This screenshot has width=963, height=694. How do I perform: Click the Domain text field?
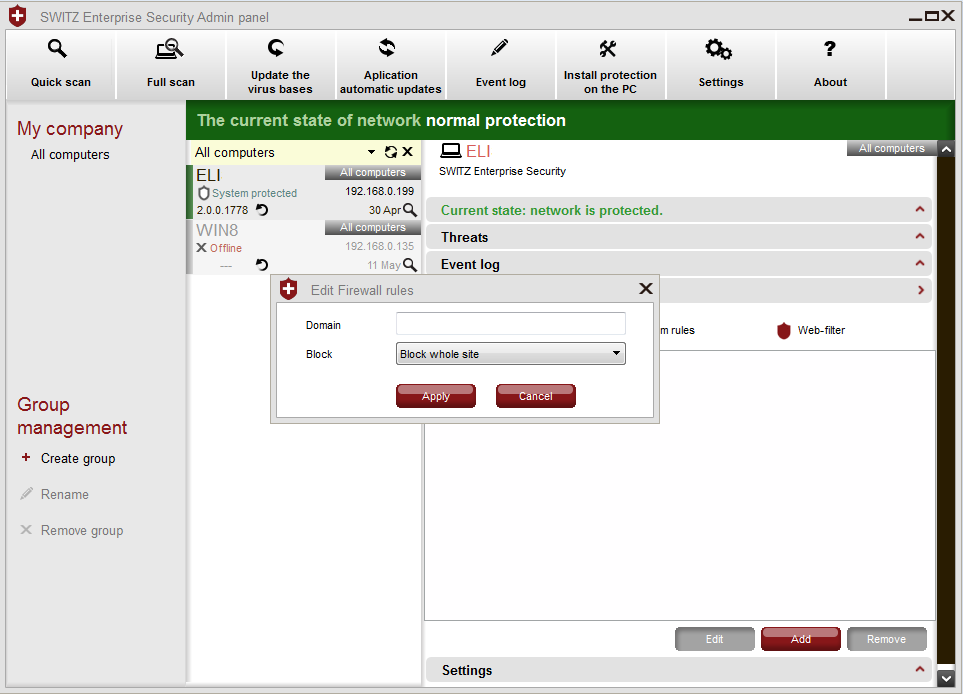click(510, 324)
